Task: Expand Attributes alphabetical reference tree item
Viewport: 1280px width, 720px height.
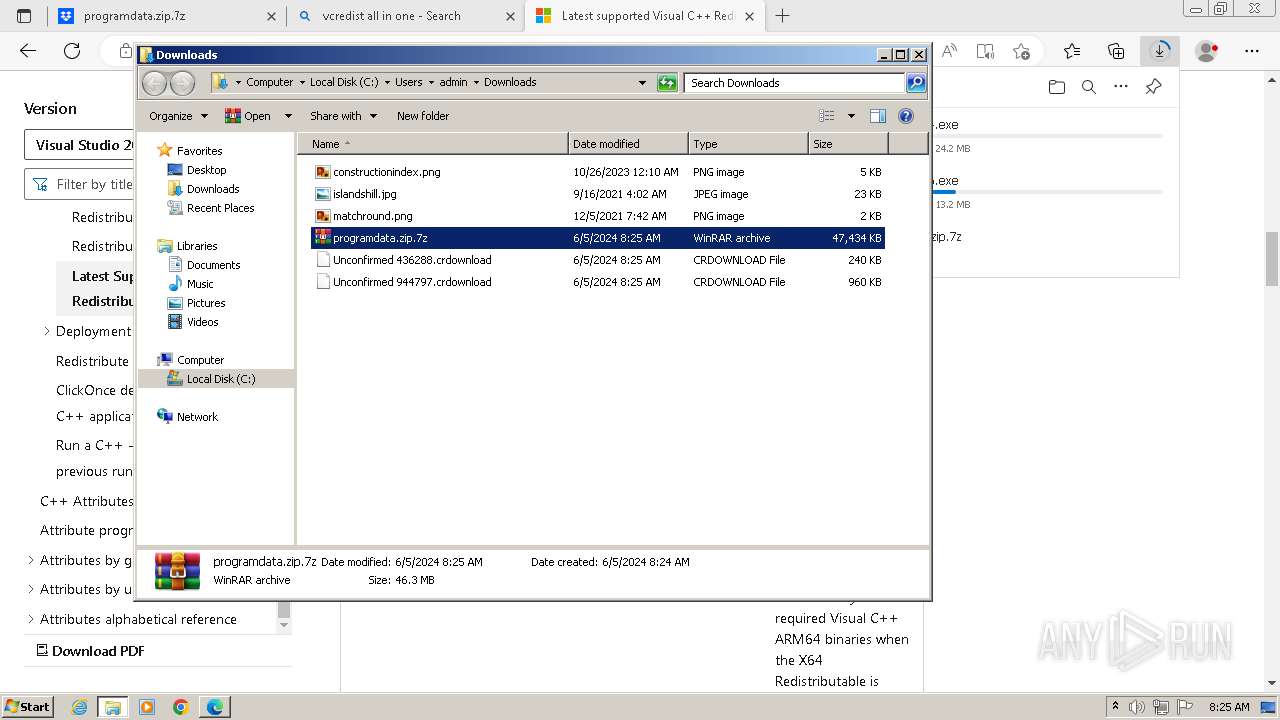Action: (x=30, y=619)
